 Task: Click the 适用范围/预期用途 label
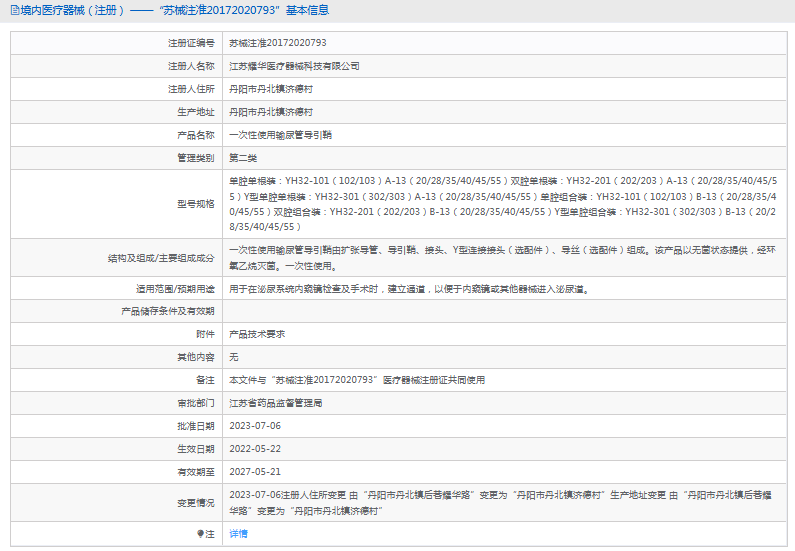175,289
